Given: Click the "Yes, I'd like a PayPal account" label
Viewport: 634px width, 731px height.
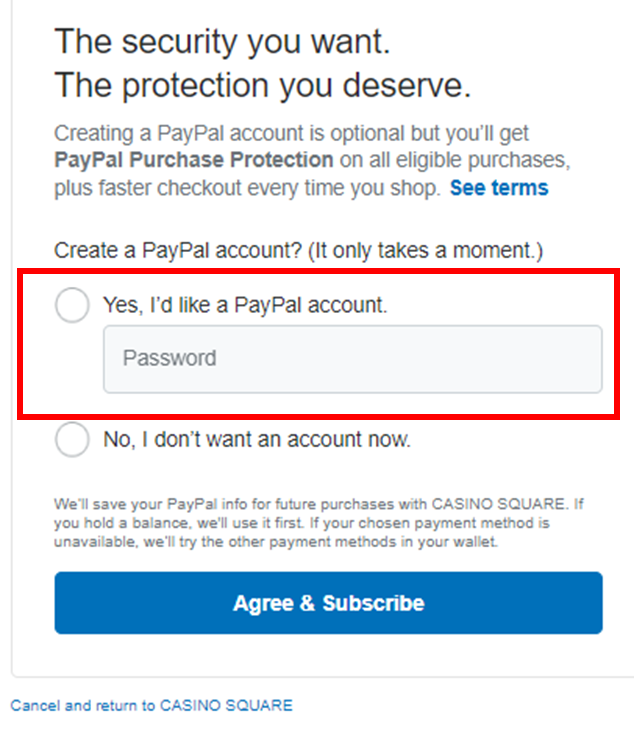Looking at the screenshot, I should coord(244,306).
